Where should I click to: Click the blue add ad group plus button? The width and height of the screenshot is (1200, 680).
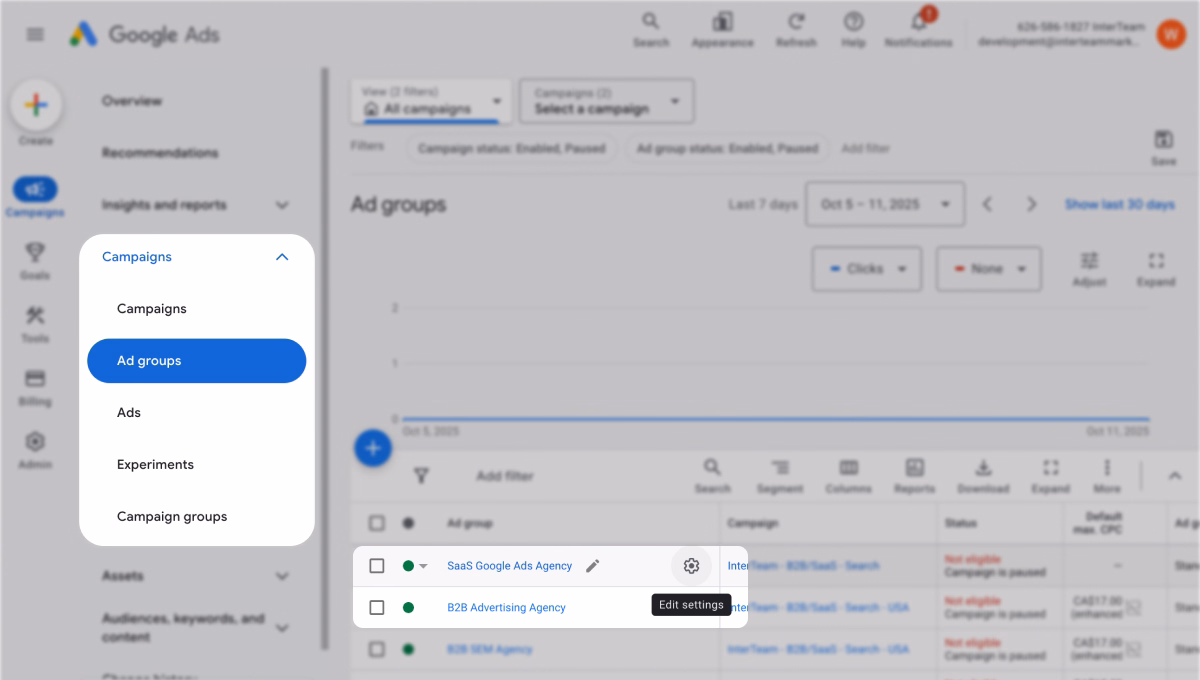pyautogui.click(x=373, y=448)
